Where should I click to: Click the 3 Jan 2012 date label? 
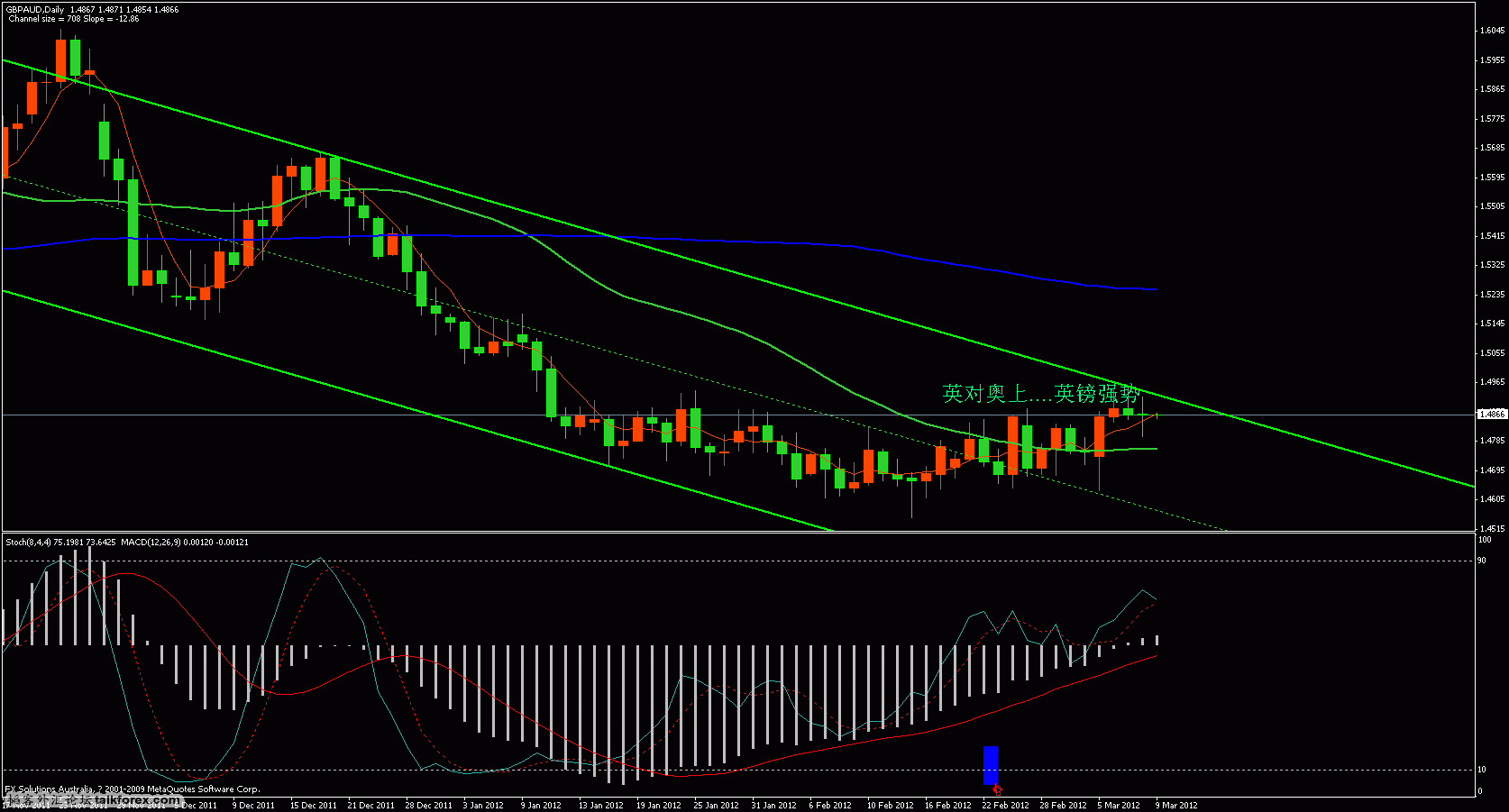pyautogui.click(x=483, y=806)
